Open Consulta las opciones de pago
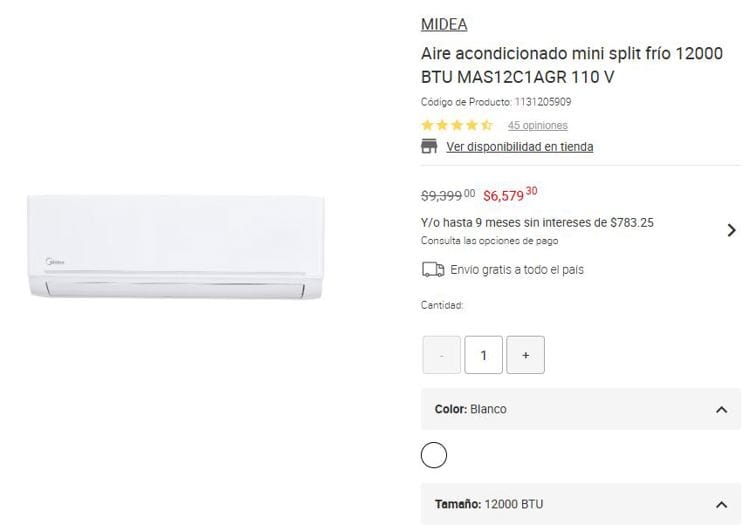 pos(489,241)
